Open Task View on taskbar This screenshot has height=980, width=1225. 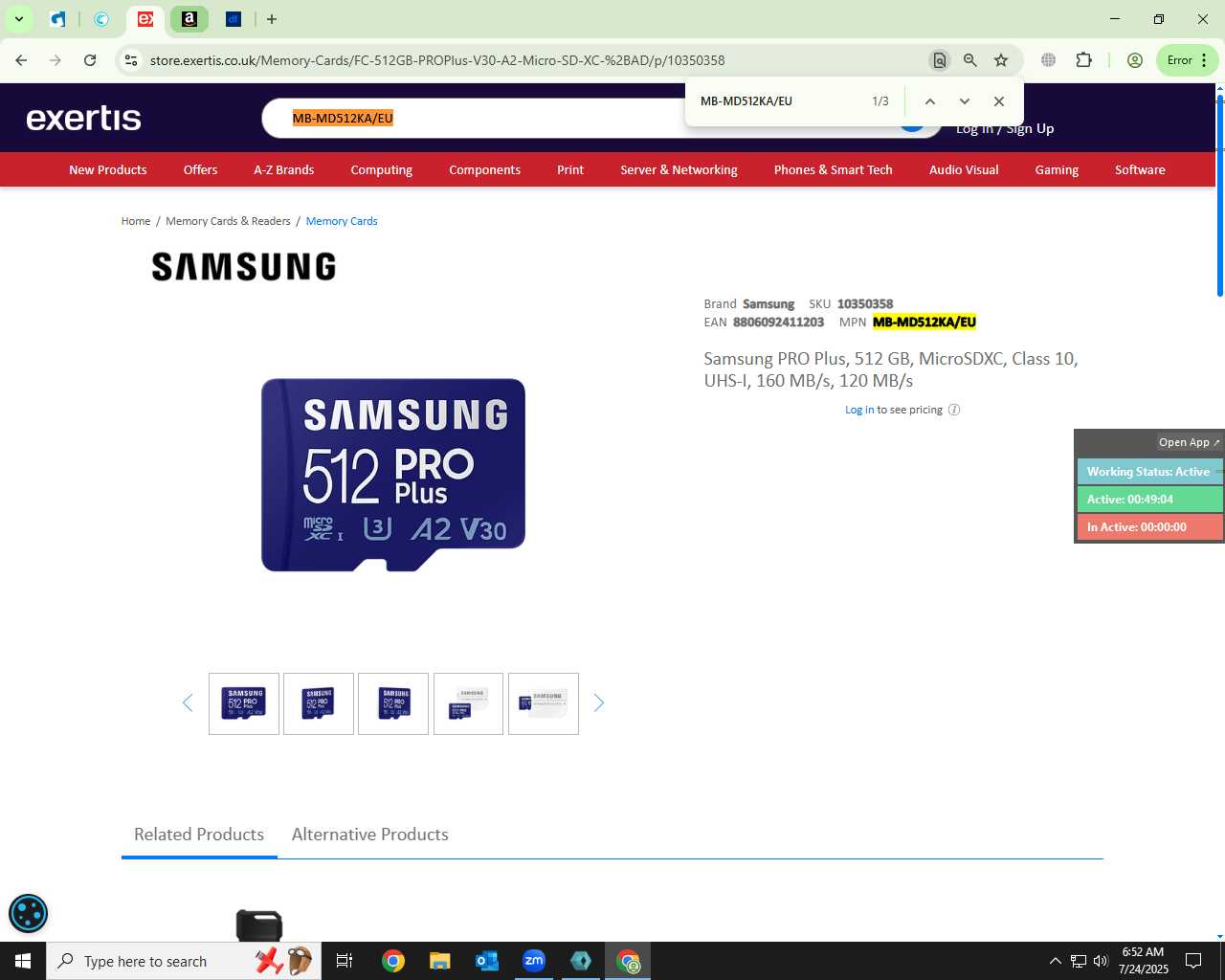click(345, 961)
